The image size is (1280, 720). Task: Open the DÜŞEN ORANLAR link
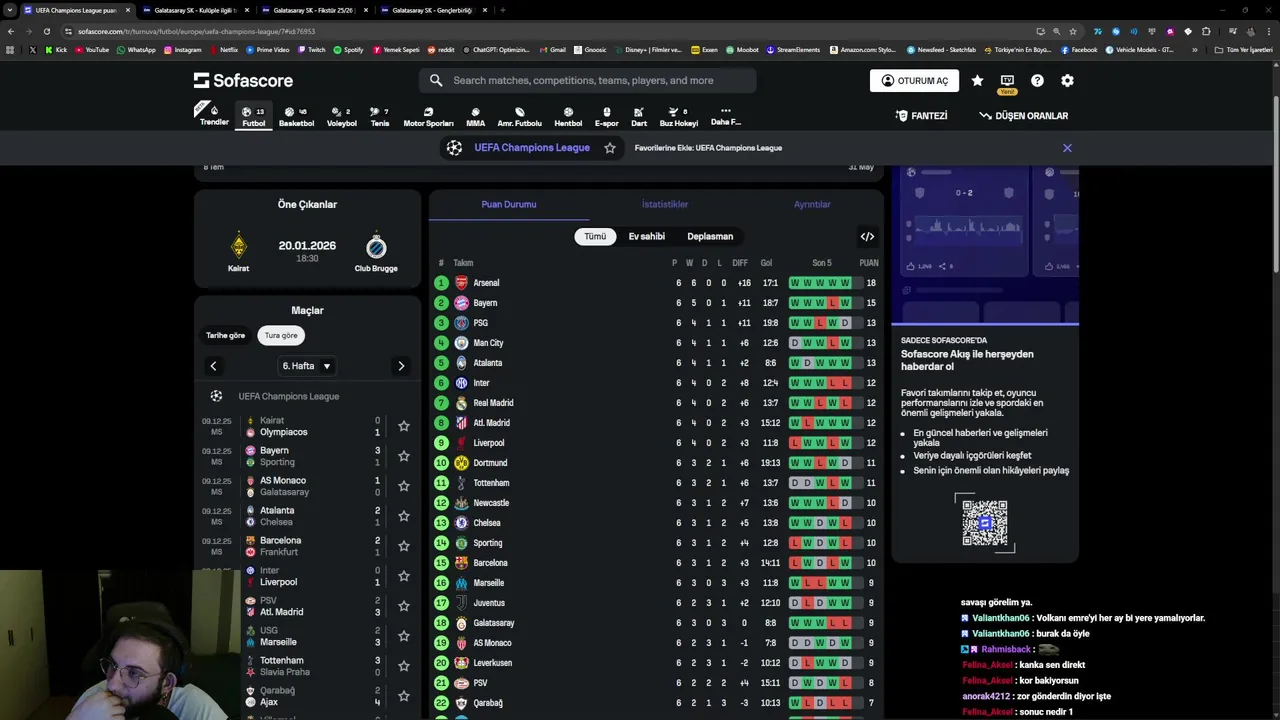pos(1023,116)
